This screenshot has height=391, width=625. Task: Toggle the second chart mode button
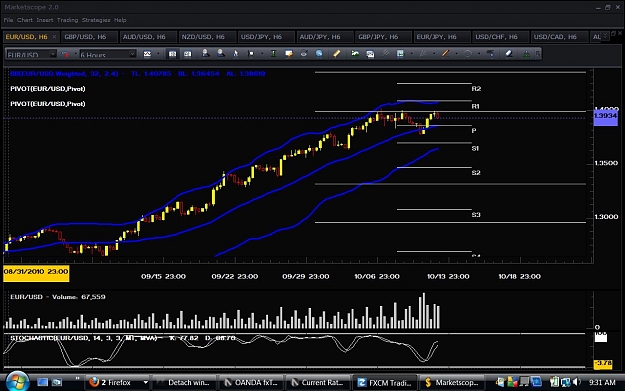pyautogui.click(x=187, y=54)
